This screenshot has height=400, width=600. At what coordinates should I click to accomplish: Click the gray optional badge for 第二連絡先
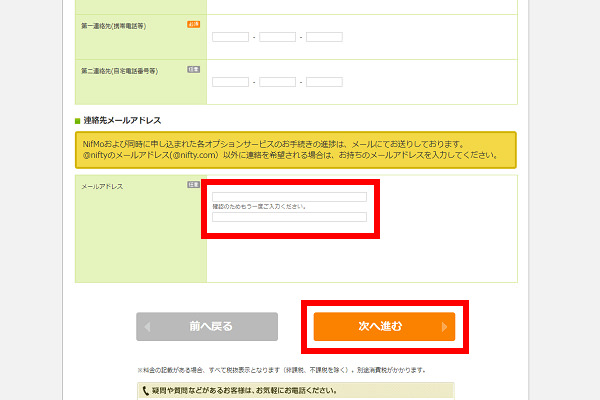point(194,69)
